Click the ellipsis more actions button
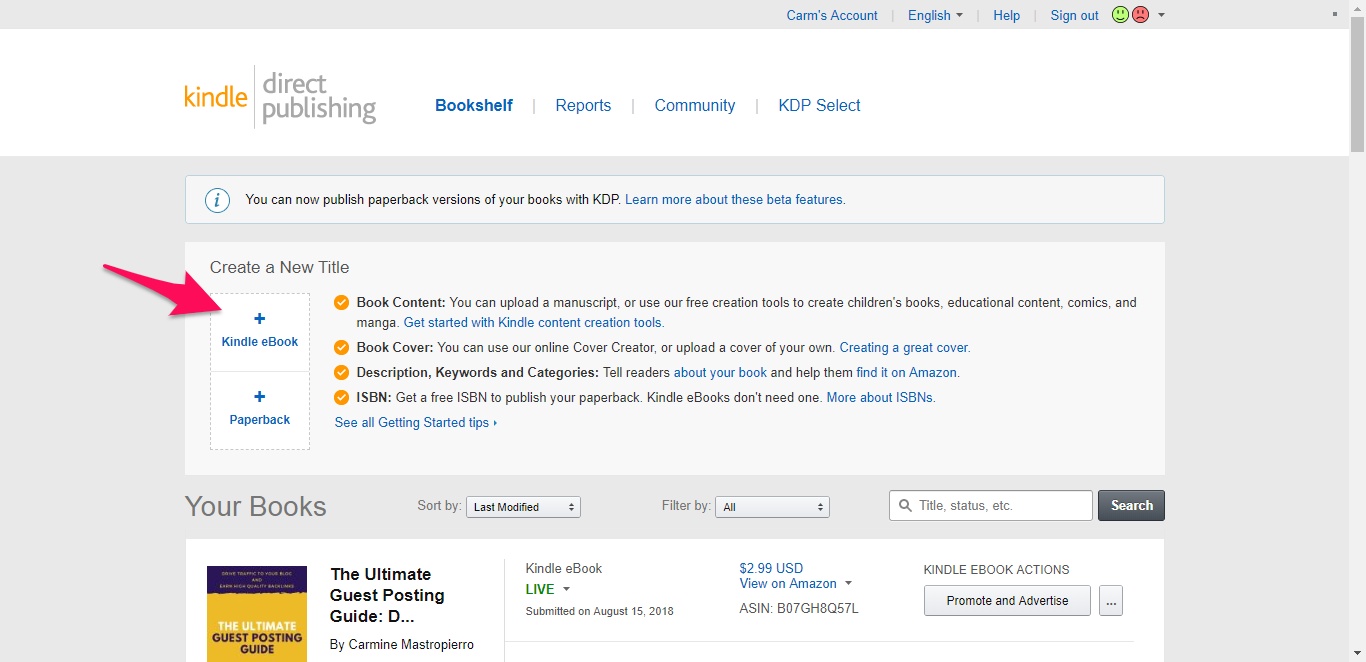 click(1111, 601)
